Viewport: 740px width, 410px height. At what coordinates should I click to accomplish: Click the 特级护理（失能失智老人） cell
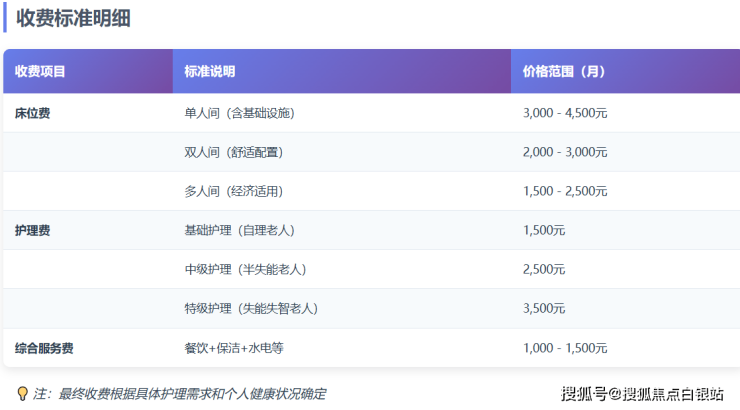pos(251,308)
